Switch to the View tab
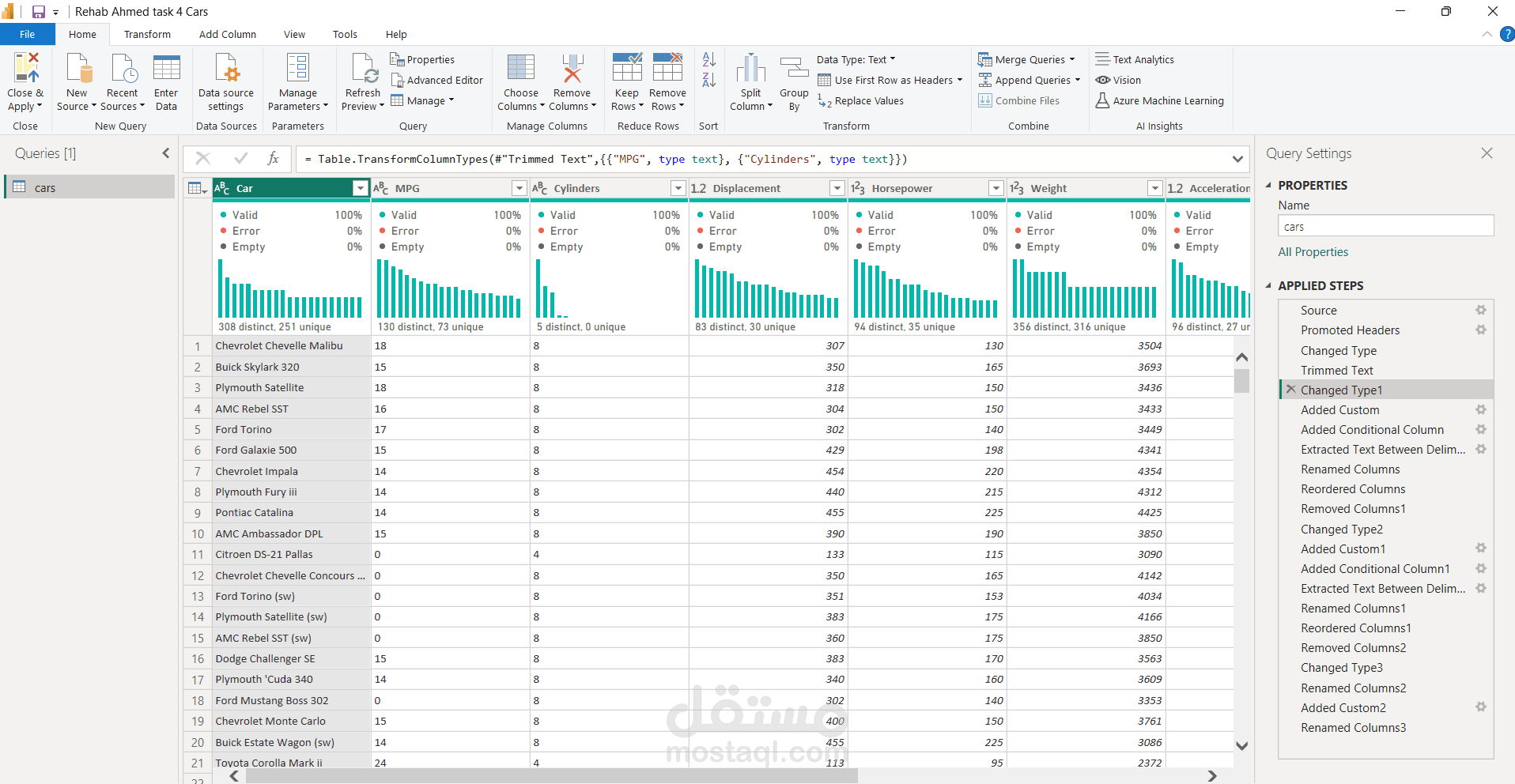The image size is (1515, 784). [x=294, y=34]
